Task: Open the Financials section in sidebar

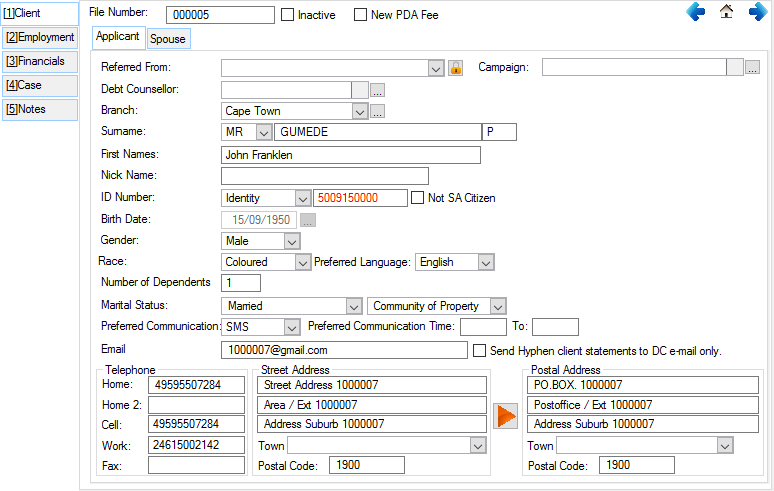Action: click(x=39, y=61)
